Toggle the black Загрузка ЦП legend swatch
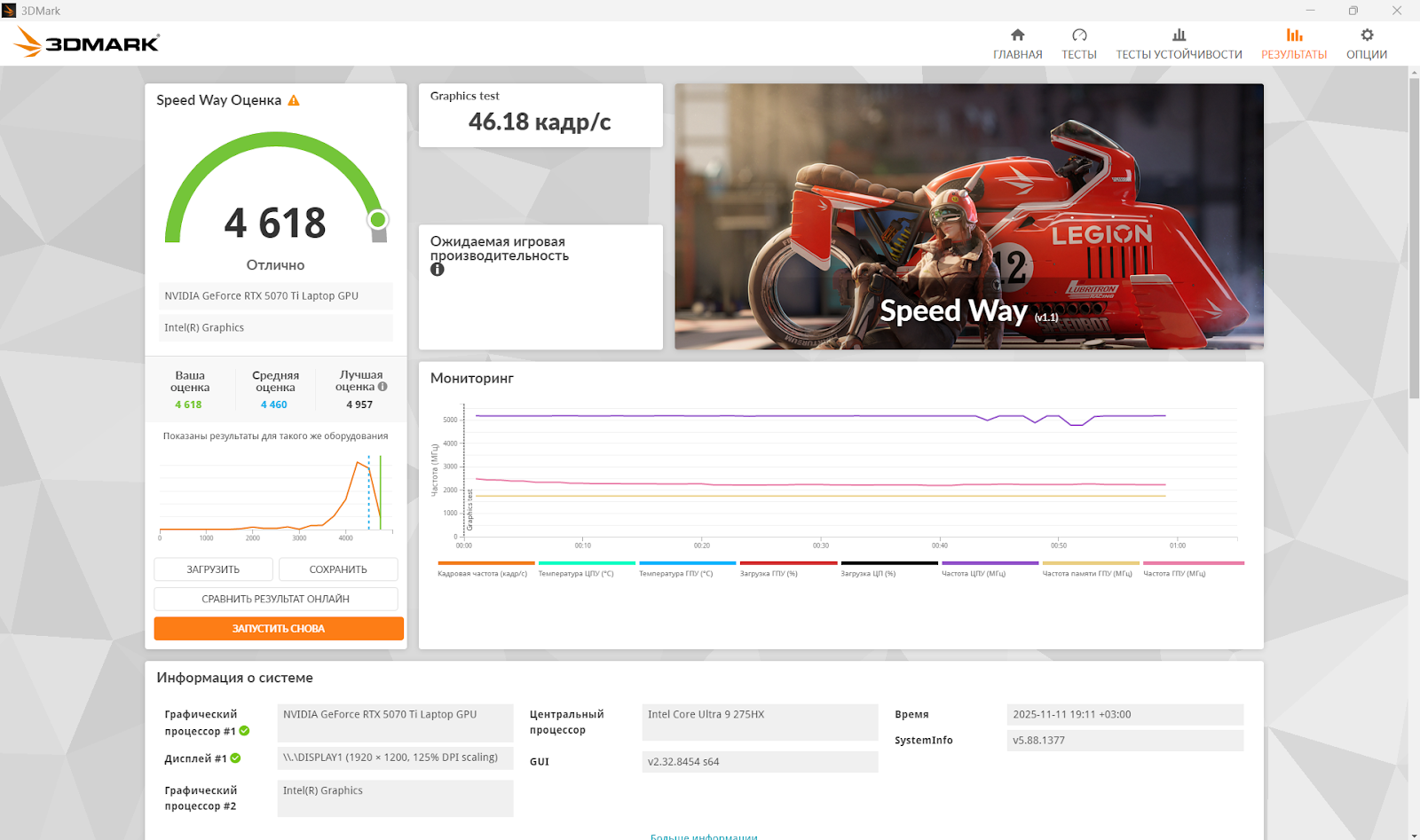Viewport: 1420px width, 840px height. pos(889,563)
